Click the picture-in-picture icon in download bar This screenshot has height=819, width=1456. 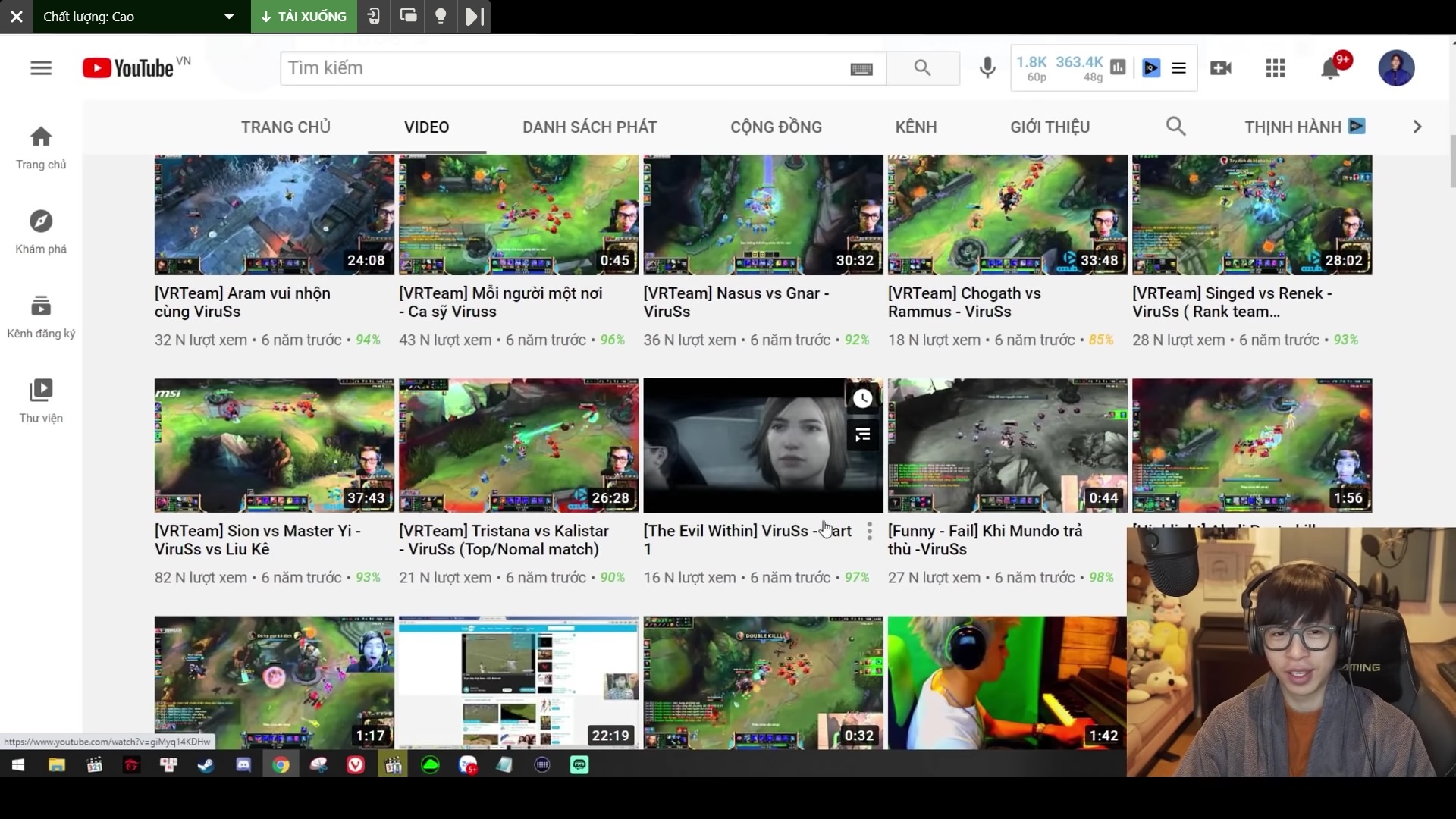tap(407, 16)
